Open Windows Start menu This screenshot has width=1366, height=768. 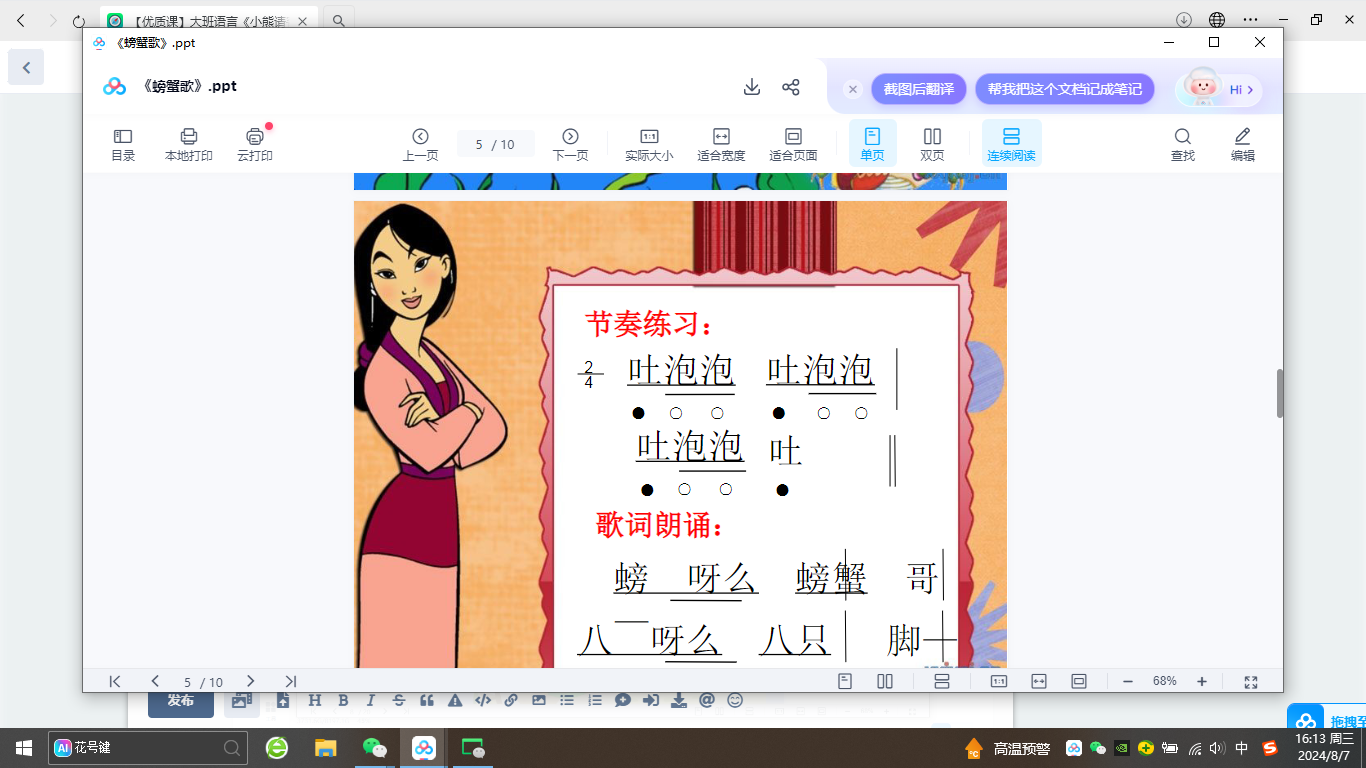pyautogui.click(x=24, y=748)
